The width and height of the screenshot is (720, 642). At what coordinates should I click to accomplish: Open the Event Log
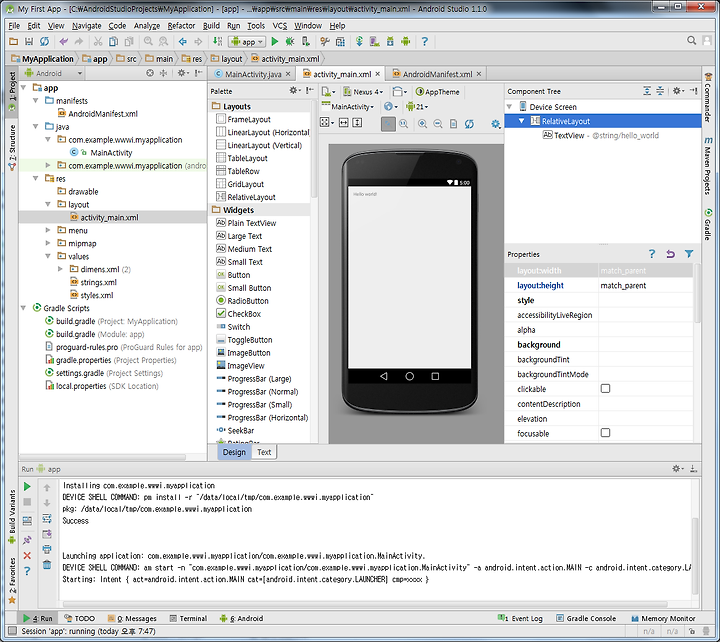coord(520,618)
